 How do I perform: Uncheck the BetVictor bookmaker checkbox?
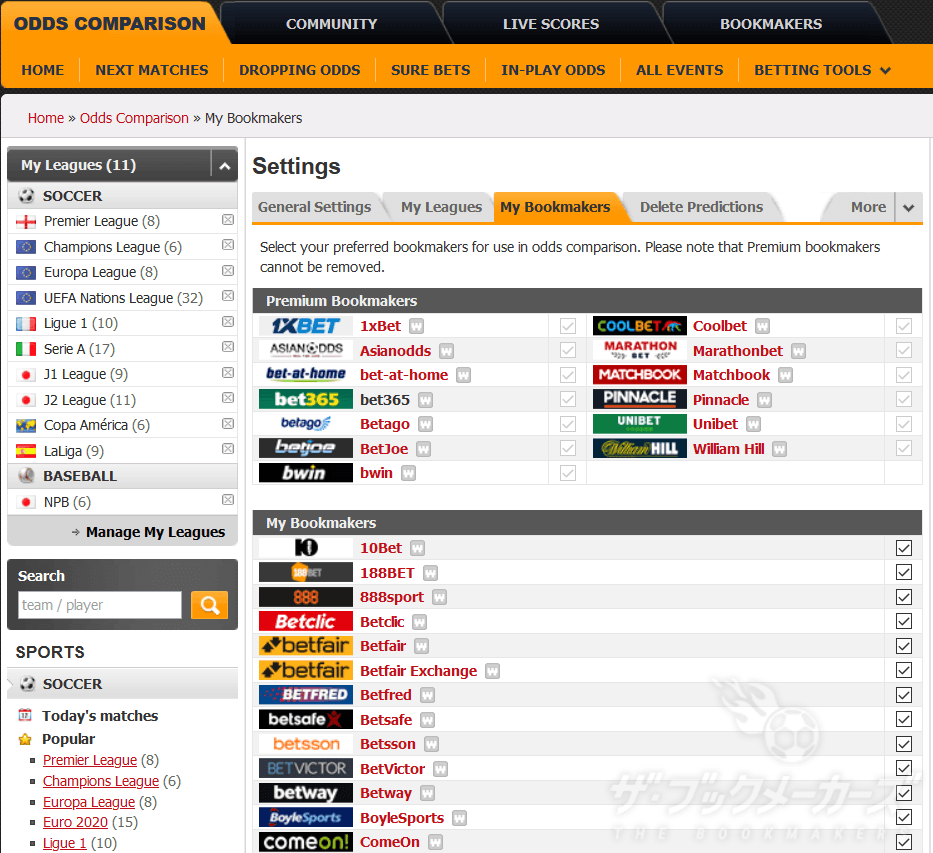click(903, 769)
